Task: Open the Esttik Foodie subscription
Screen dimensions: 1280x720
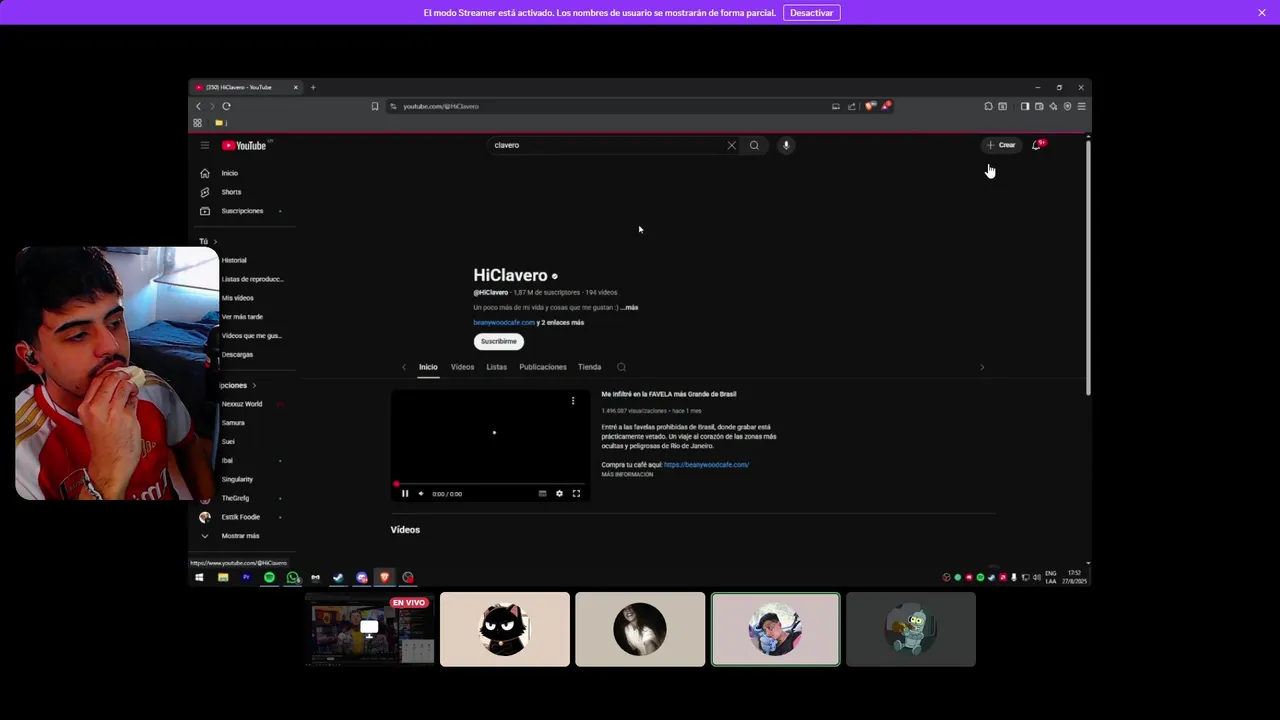Action: point(241,517)
